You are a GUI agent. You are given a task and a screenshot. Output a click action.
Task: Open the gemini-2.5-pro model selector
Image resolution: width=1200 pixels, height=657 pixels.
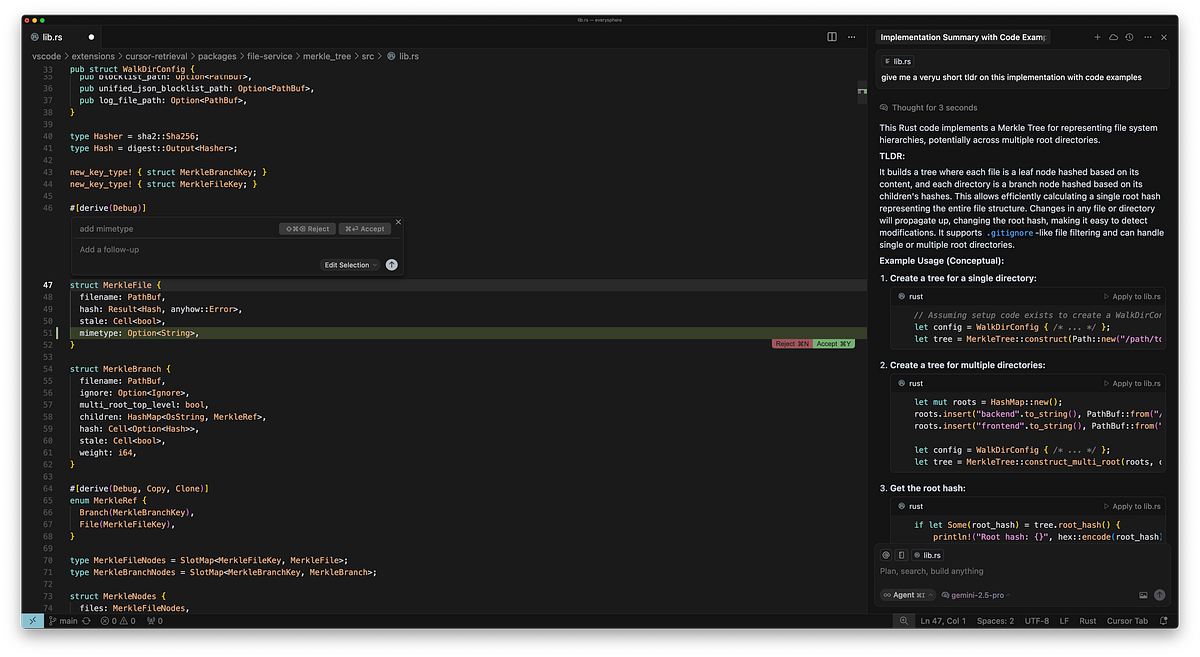click(974, 594)
